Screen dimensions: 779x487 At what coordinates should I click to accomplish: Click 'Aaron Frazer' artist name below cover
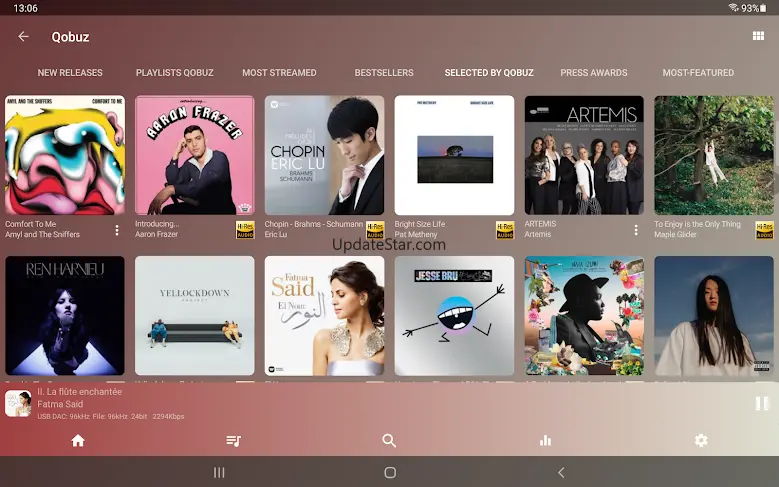click(156, 235)
